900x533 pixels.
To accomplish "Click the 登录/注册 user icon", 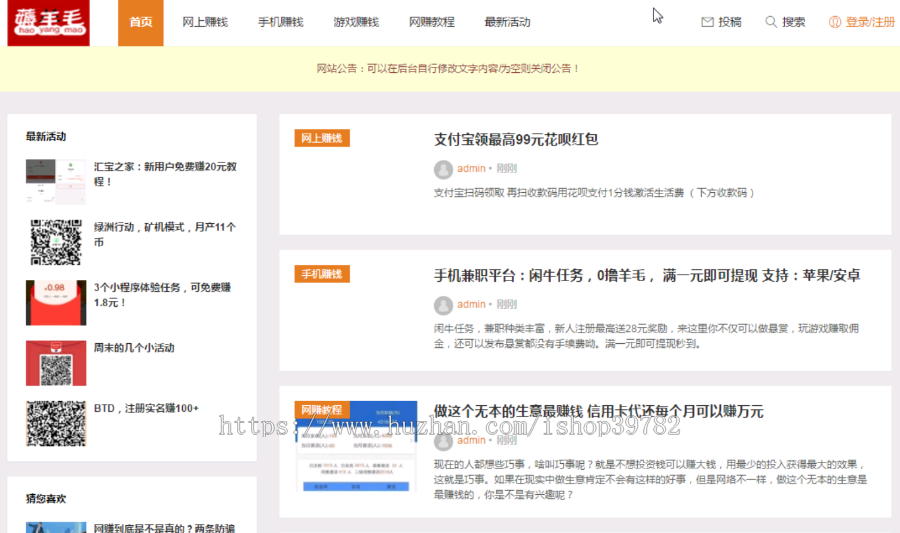I will (x=835, y=22).
